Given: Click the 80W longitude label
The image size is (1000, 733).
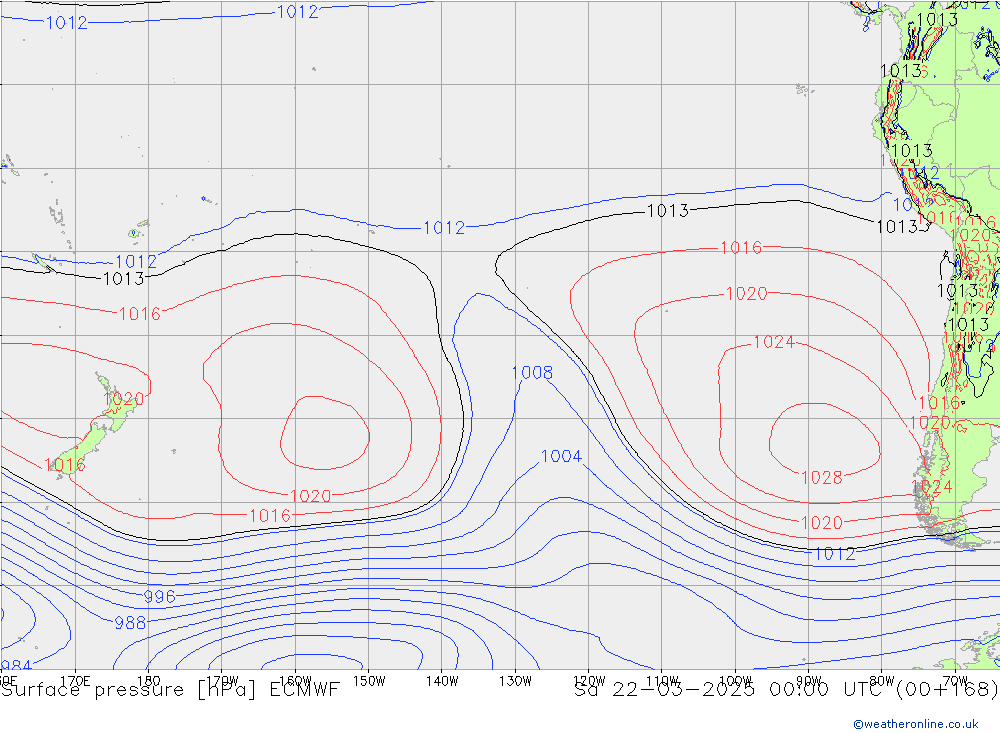Looking at the screenshot, I should [882, 681].
